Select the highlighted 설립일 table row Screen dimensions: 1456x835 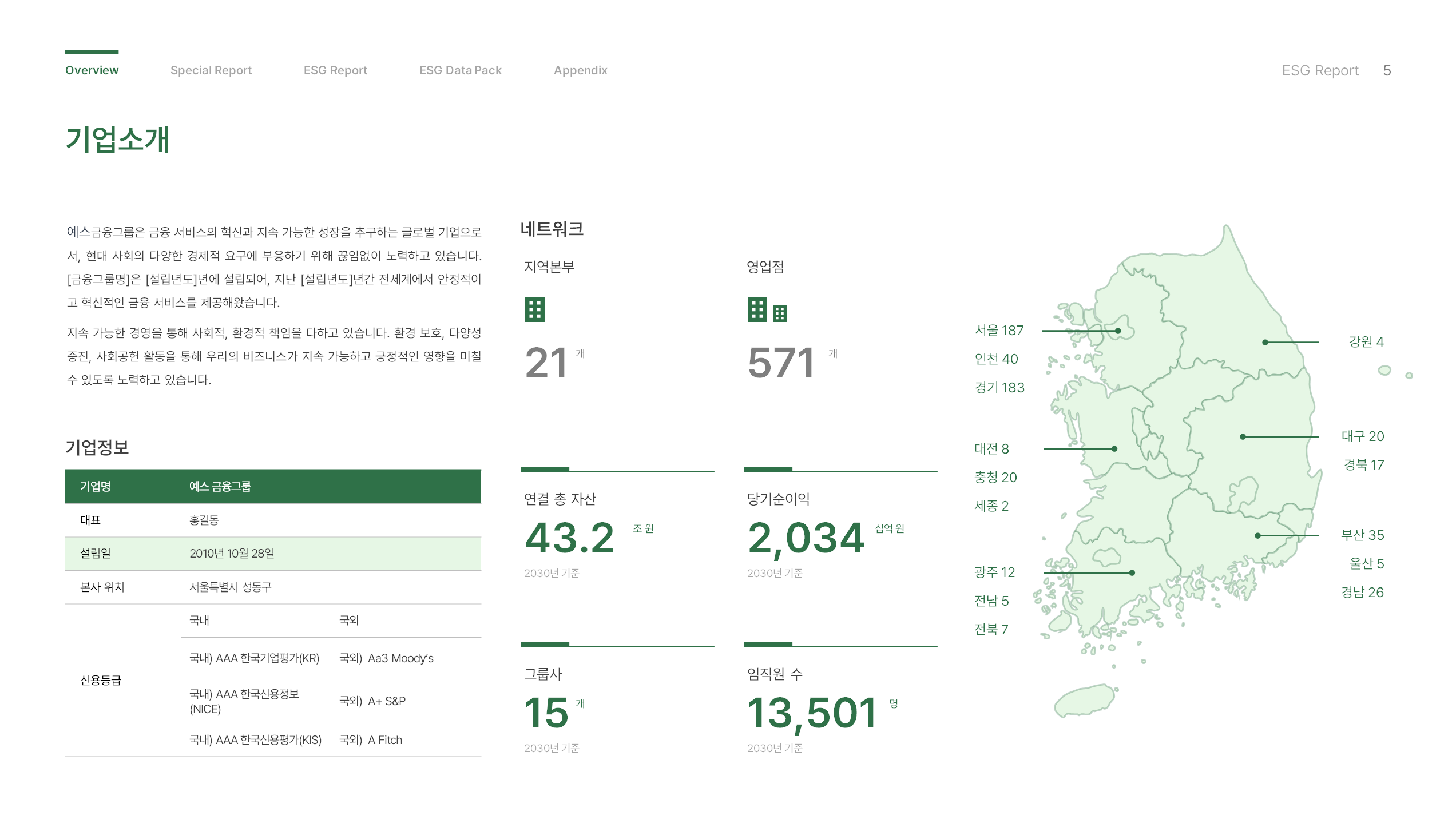point(273,554)
